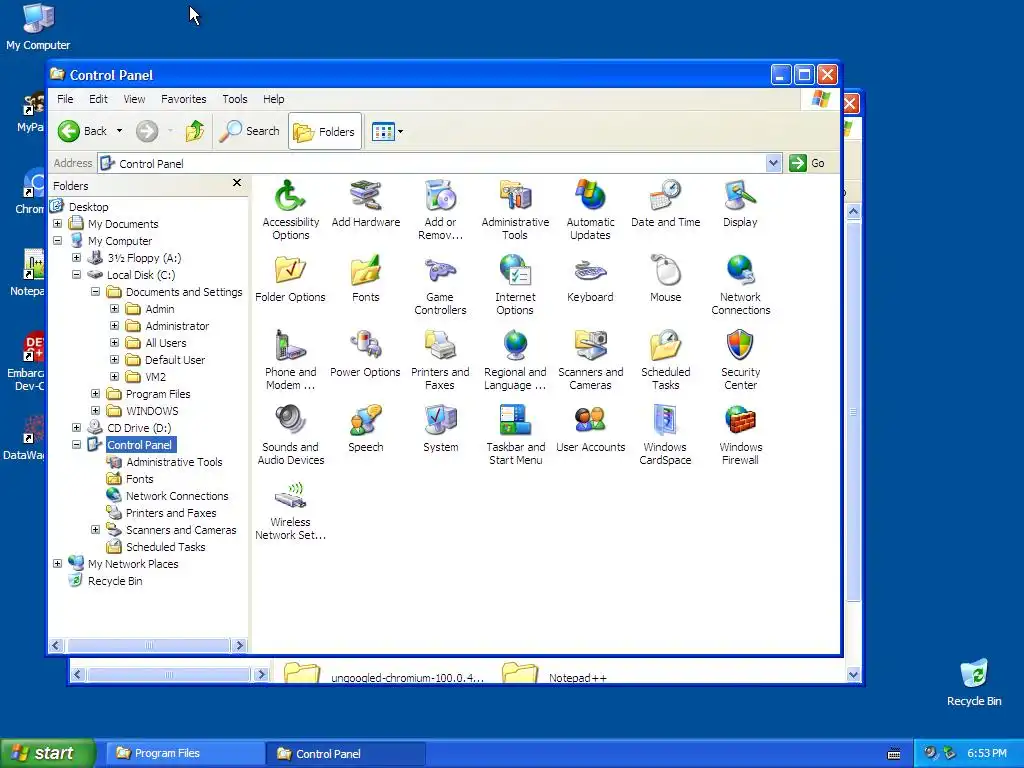Open the Add Hardware wizard icon

click(x=365, y=204)
